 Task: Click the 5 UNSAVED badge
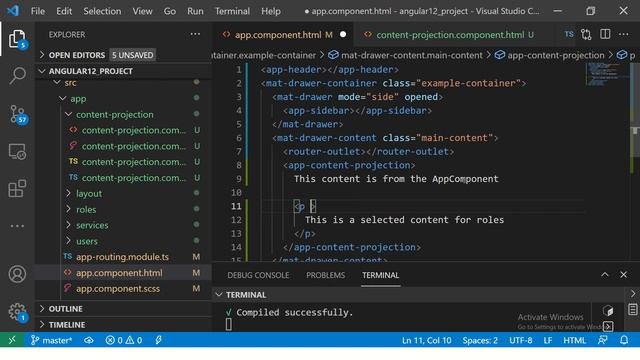pyautogui.click(x=133, y=55)
